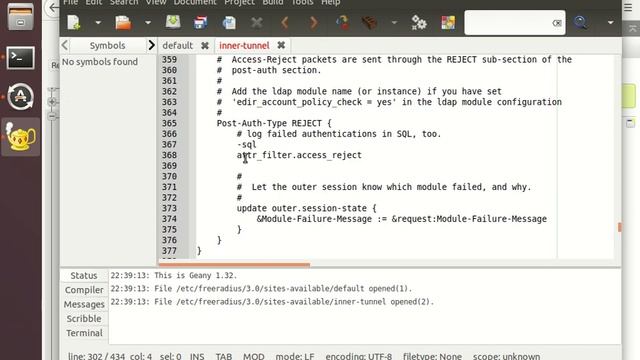Open the Document menu

195,2
